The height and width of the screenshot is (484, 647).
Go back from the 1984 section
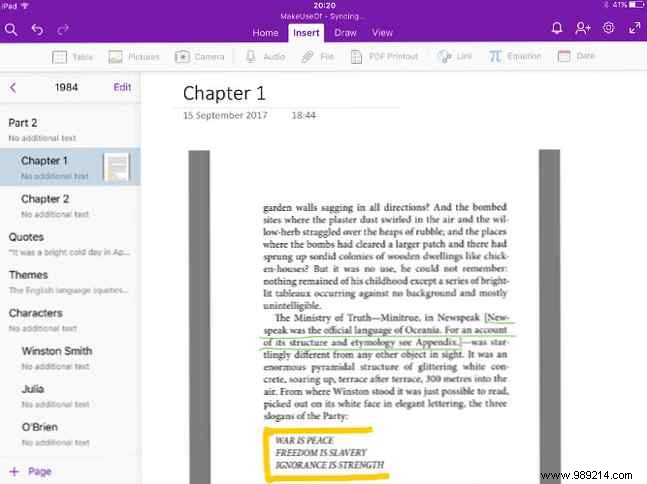point(13,87)
